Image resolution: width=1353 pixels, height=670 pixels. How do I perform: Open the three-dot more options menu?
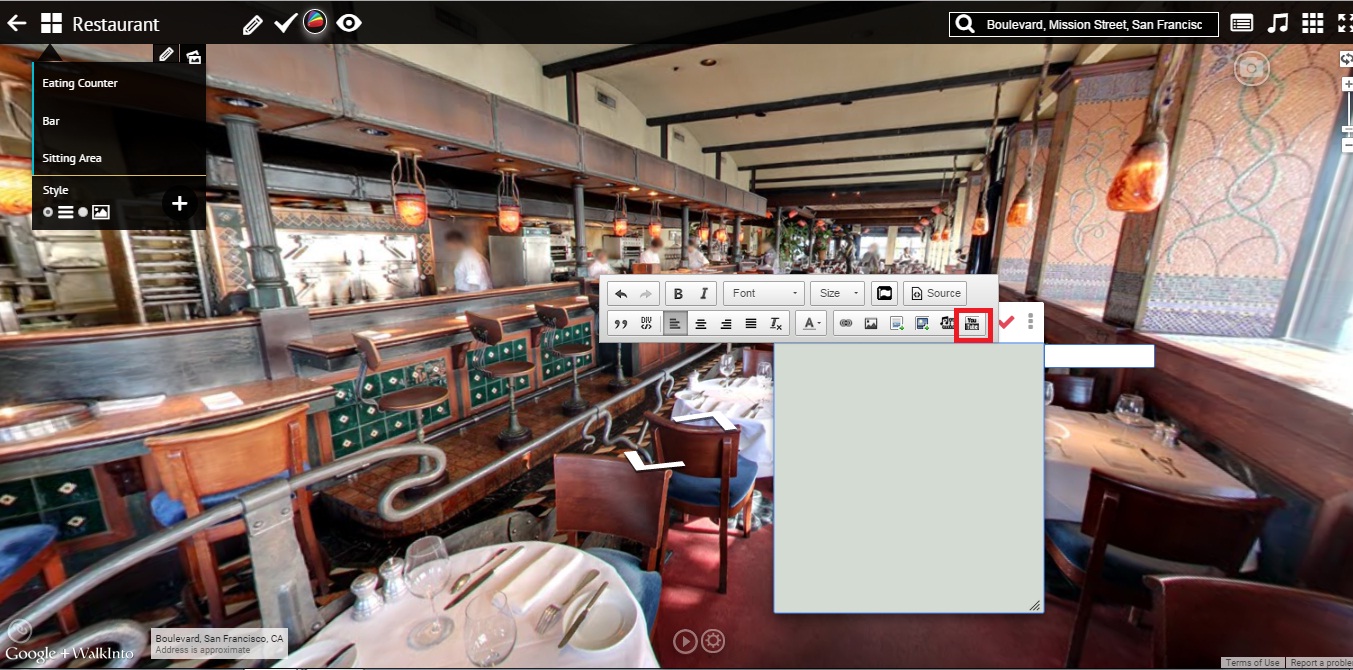pos(1030,321)
